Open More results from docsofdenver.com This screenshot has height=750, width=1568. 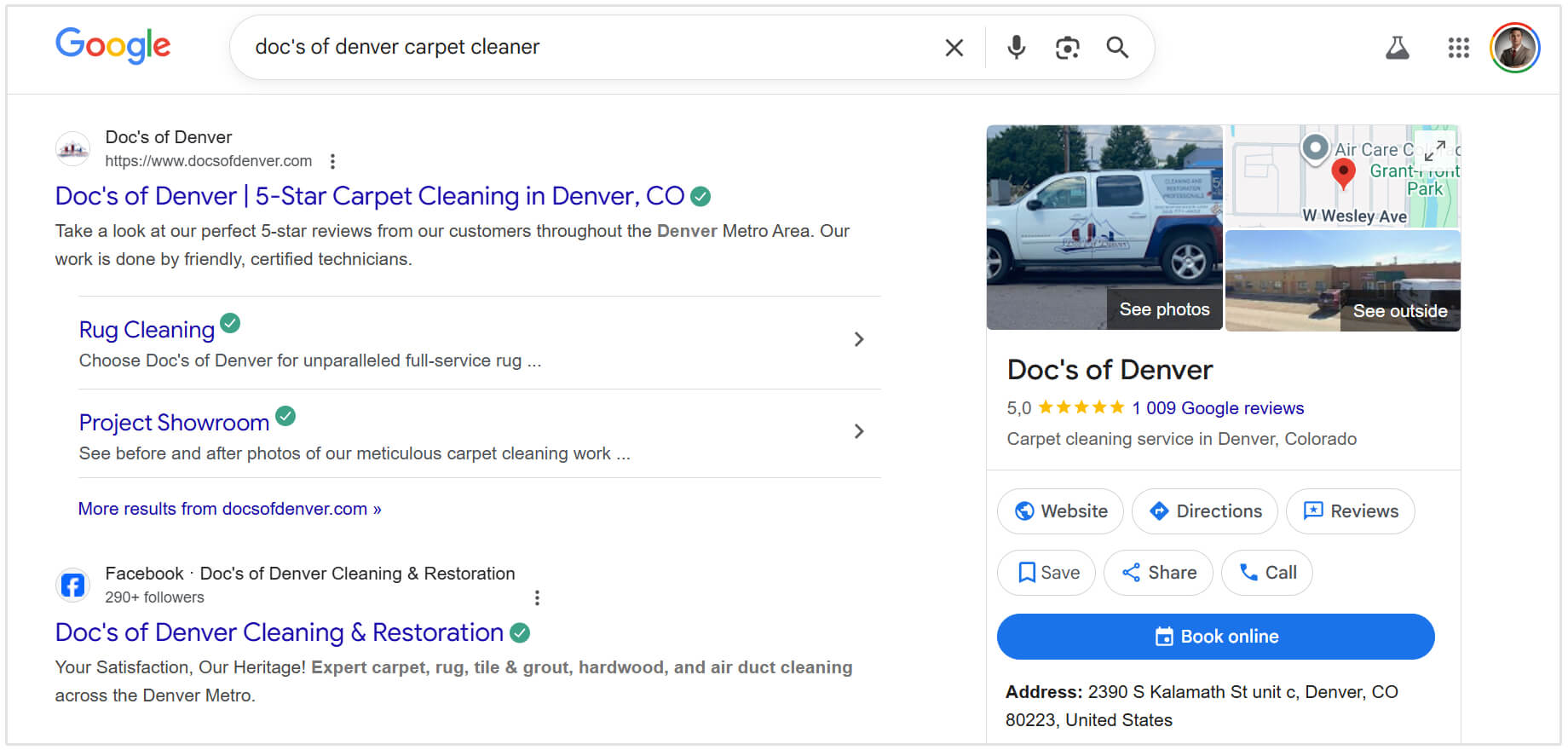[229, 509]
